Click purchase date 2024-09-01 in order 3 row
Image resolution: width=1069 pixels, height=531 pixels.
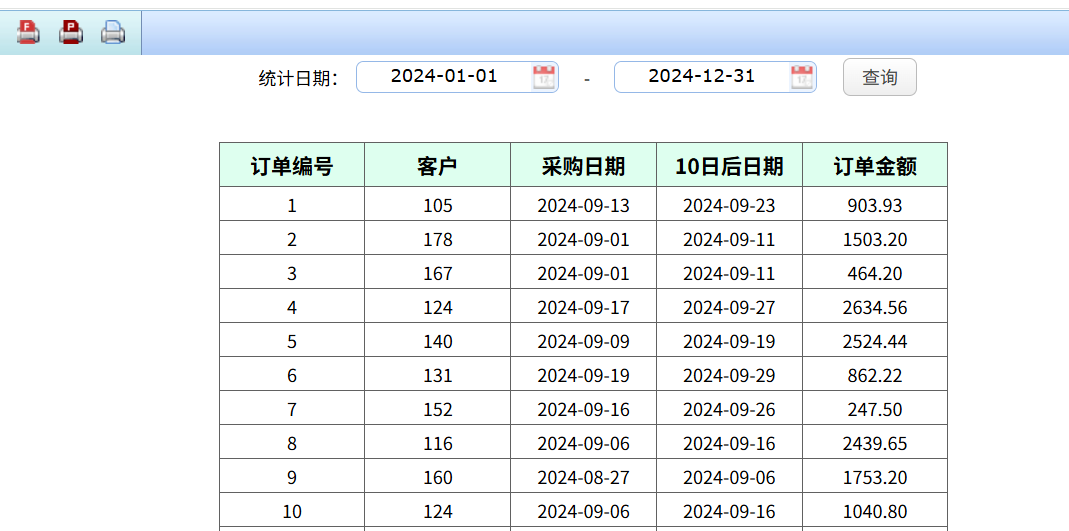point(584,273)
